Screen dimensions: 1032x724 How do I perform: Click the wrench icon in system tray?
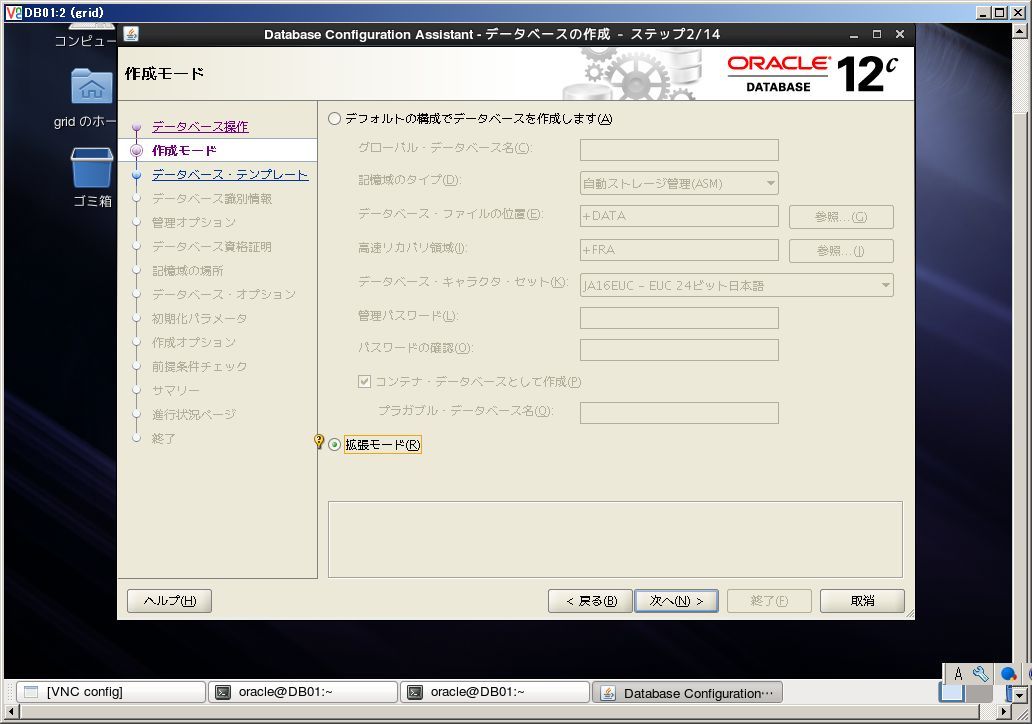pos(981,673)
